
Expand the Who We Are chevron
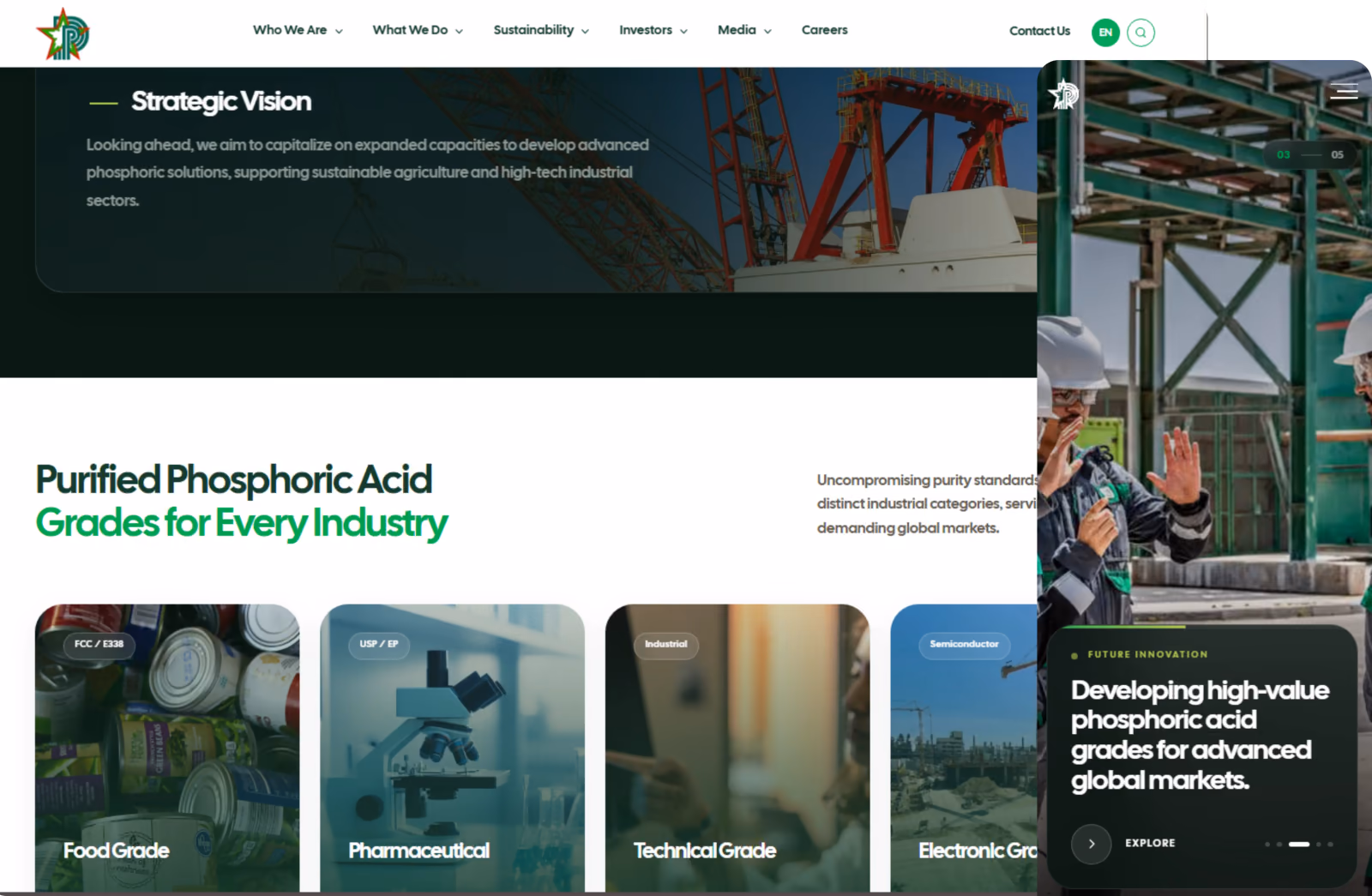pyautogui.click(x=339, y=31)
